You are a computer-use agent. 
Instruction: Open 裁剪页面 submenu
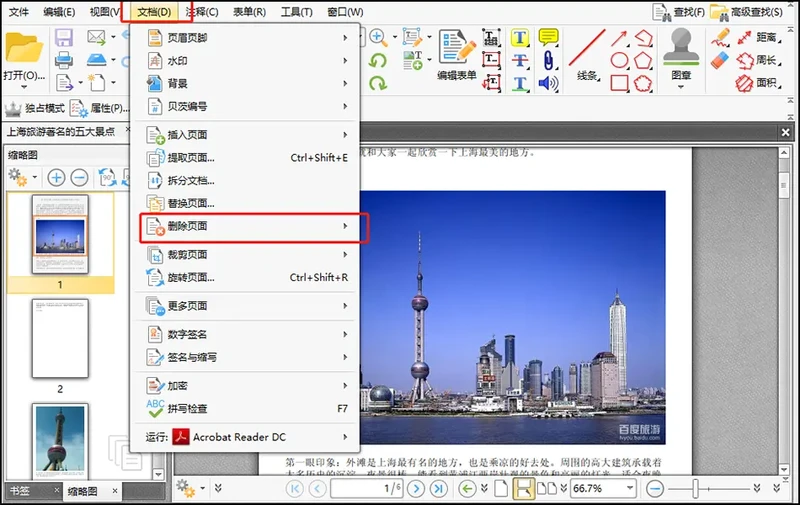(247, 255)
